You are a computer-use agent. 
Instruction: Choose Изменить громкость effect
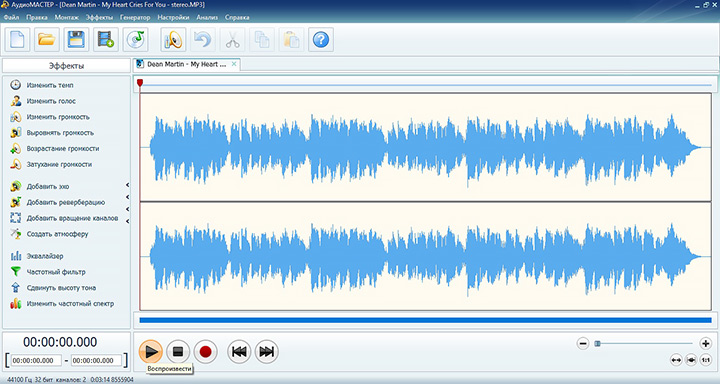[x=58, y=117]
